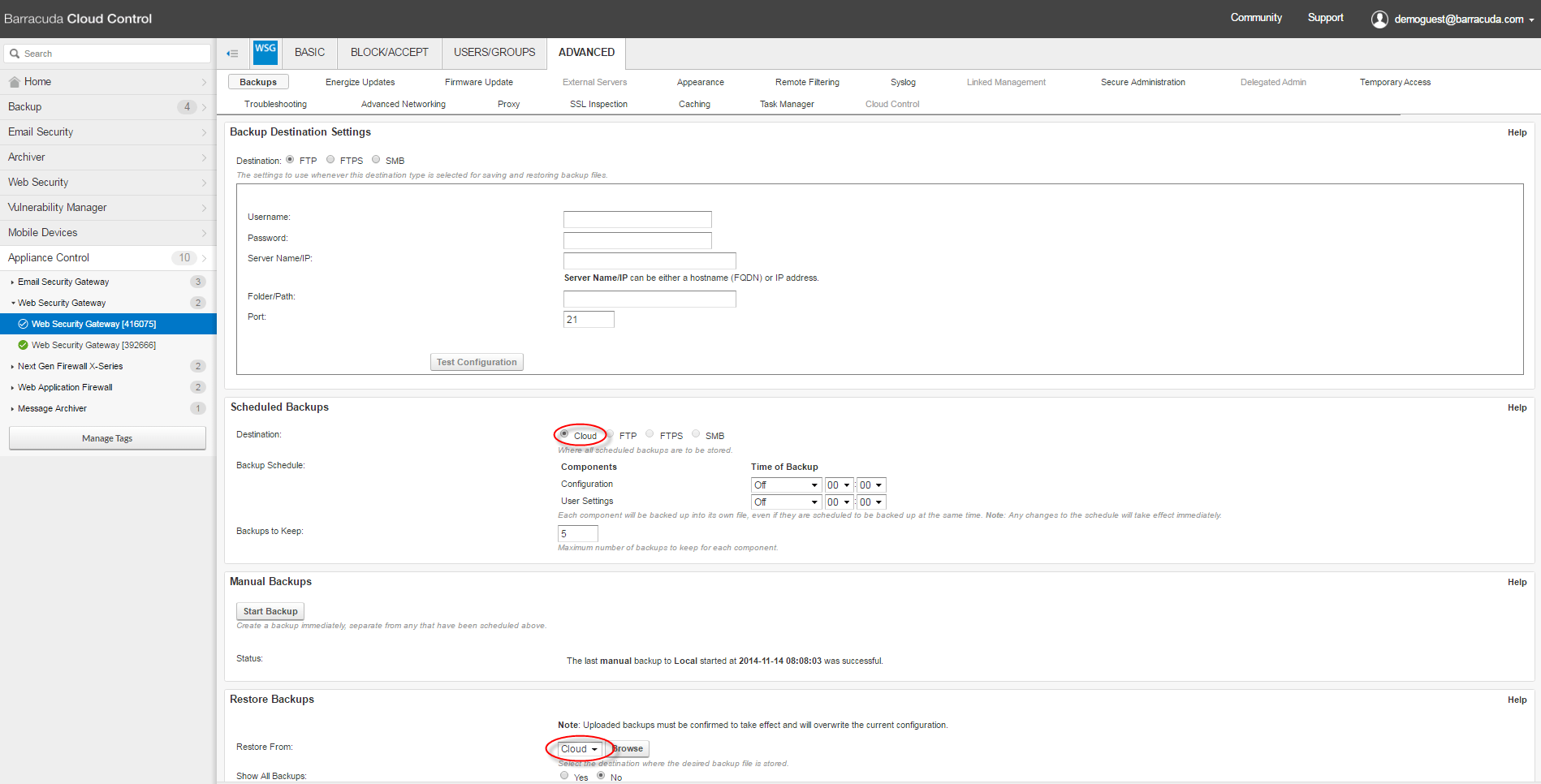
Task: Open the Appearance subtab
Action: click(701, 82)
